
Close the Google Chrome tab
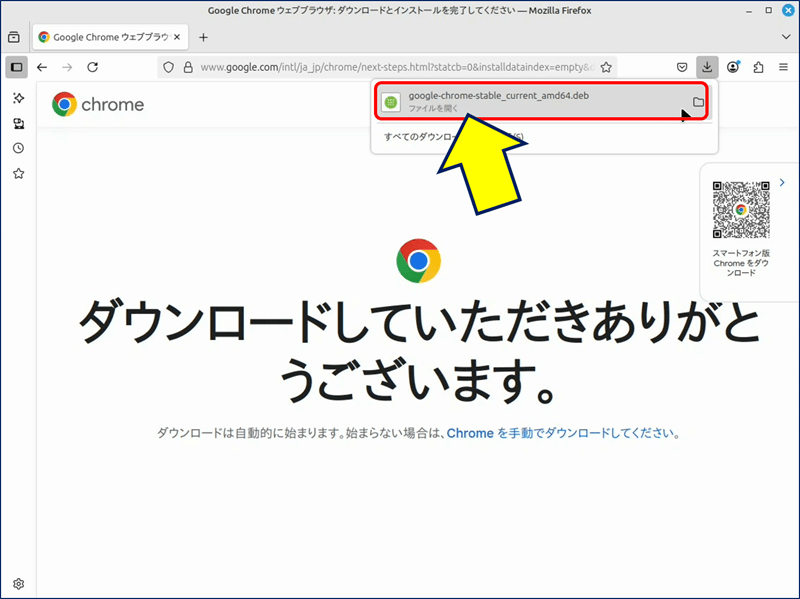[x=177, y=37]
